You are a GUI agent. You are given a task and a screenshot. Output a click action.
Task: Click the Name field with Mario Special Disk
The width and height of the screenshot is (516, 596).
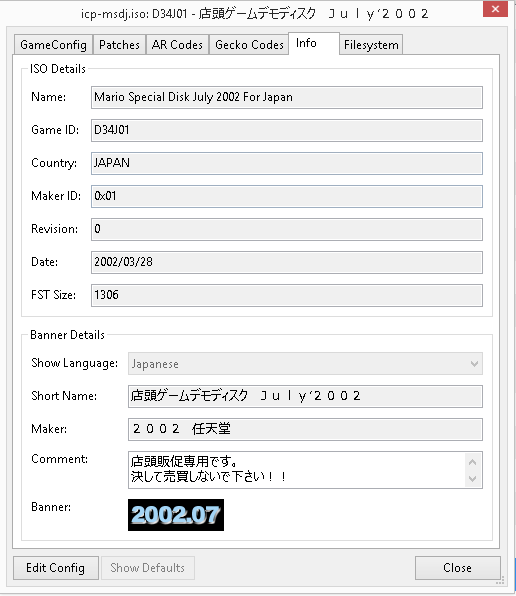click(x=287, y=97)
